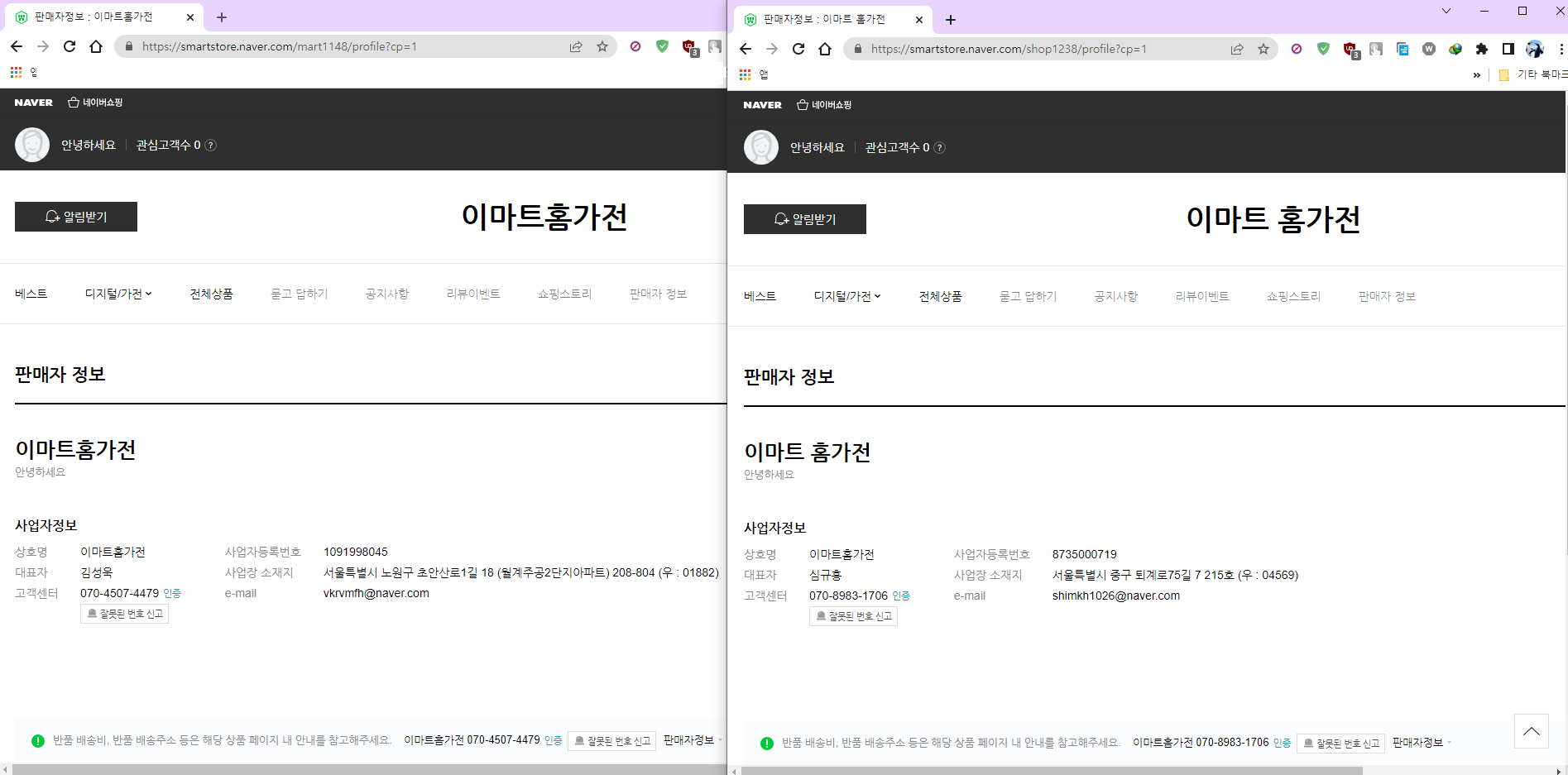Reload the page in the left browser window
This screenshot has height=775, width=1568.
coord(70,46)
